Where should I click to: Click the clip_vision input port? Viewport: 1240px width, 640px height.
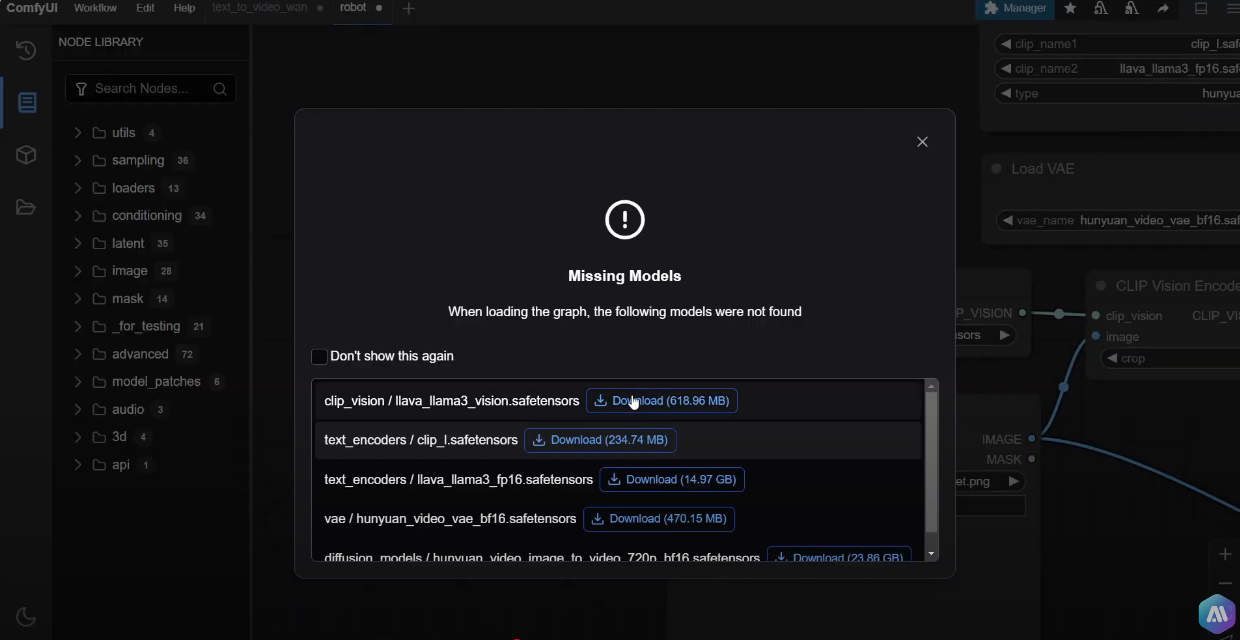(1097, 315)
